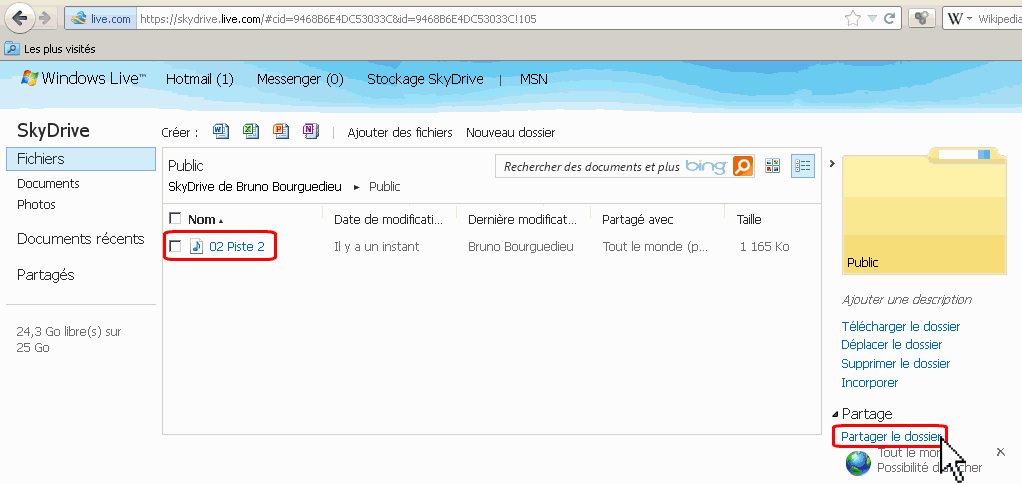Switch to details list view icon
The image size is (1022, 484).
click(x=803, y=166)
